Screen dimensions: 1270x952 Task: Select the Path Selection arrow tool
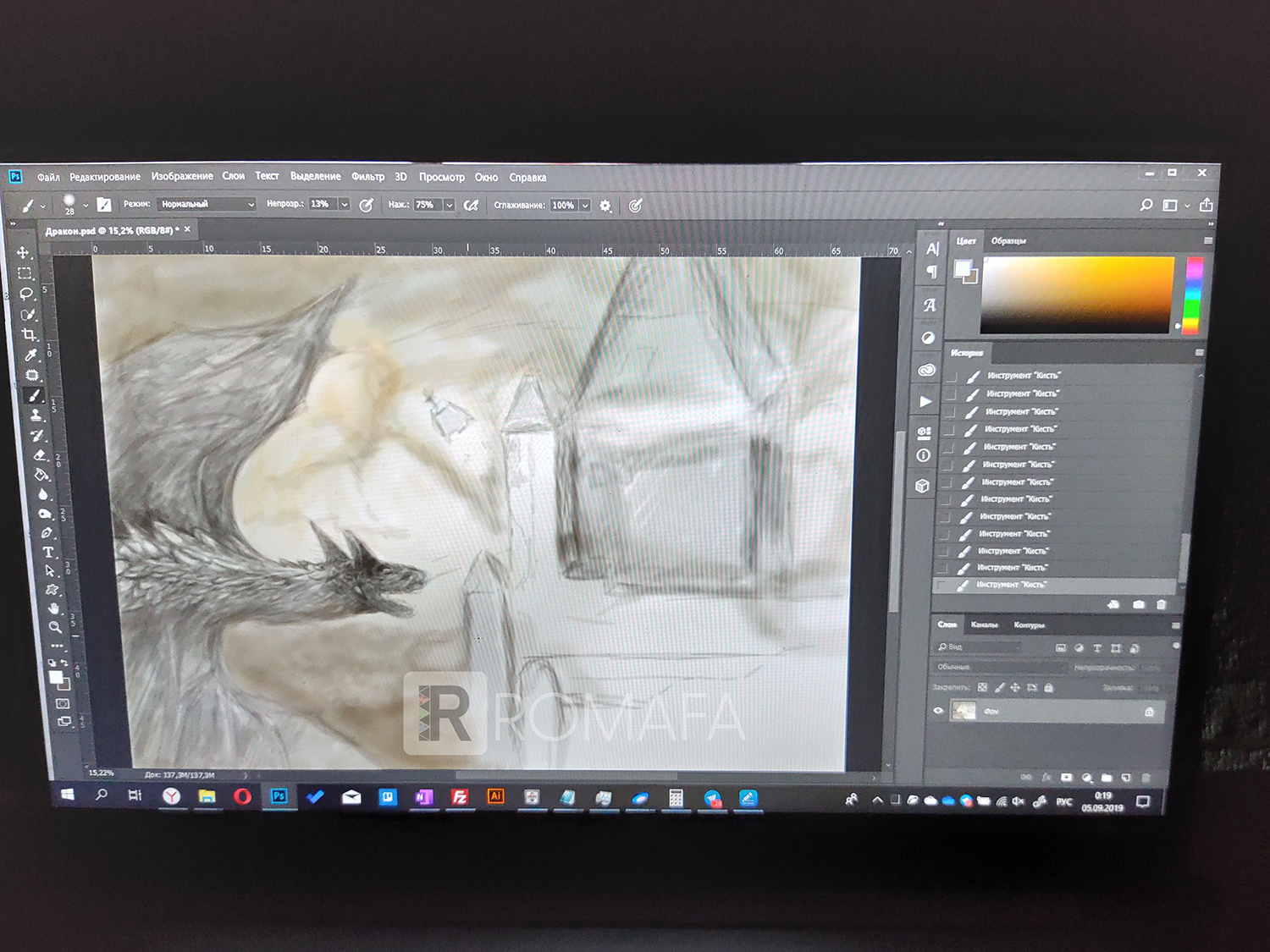tap(50, 570)
